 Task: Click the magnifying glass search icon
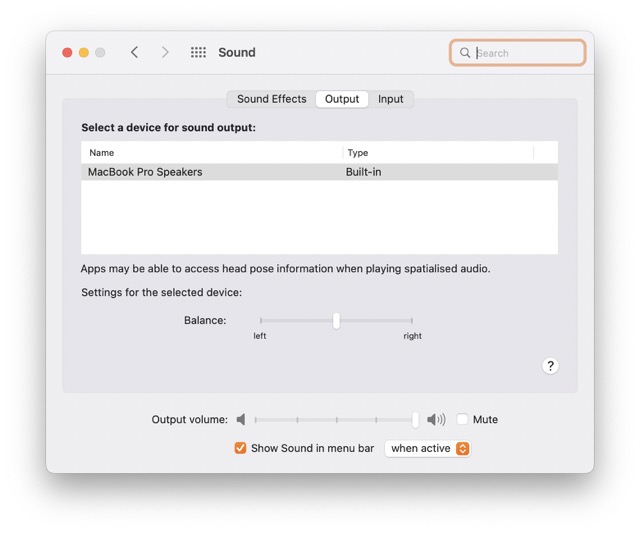(x=465, y=53)
